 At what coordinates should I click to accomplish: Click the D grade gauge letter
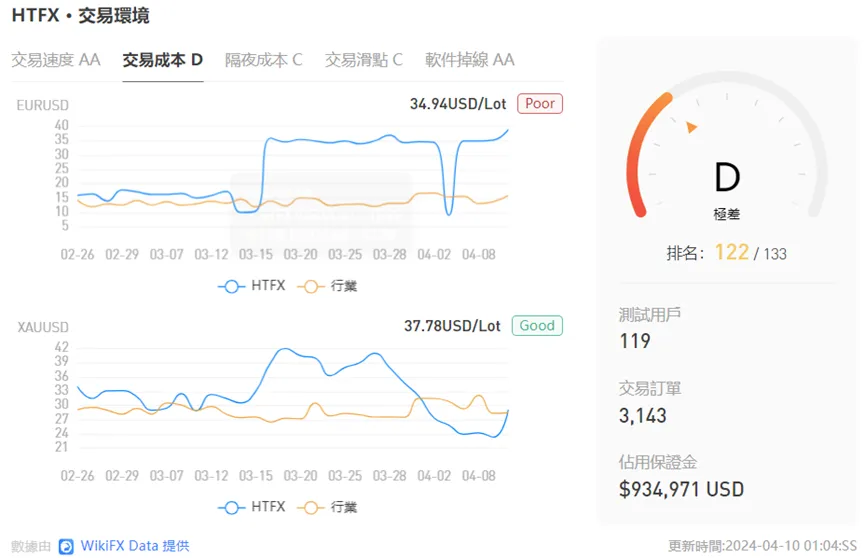(x=727, y=177)
